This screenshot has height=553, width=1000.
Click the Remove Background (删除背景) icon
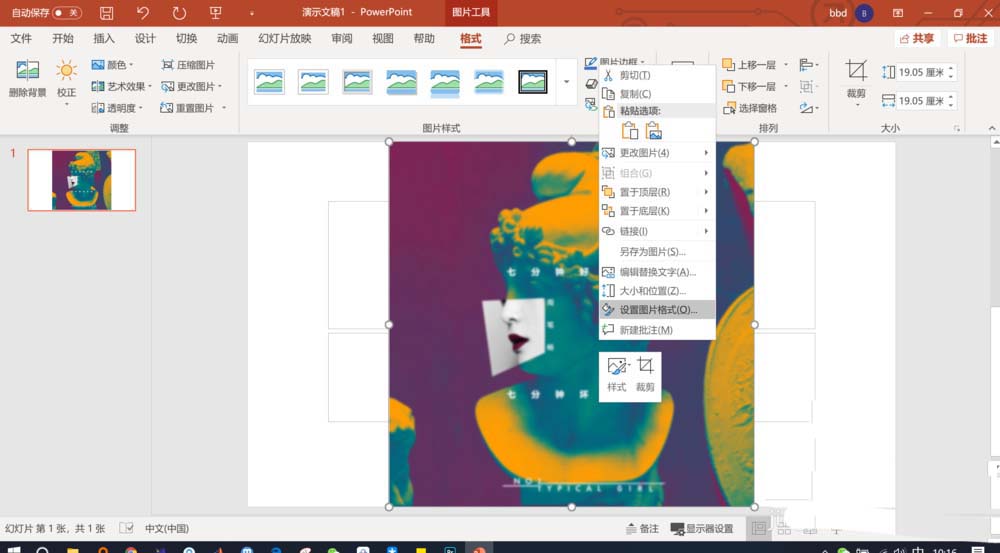27,70
